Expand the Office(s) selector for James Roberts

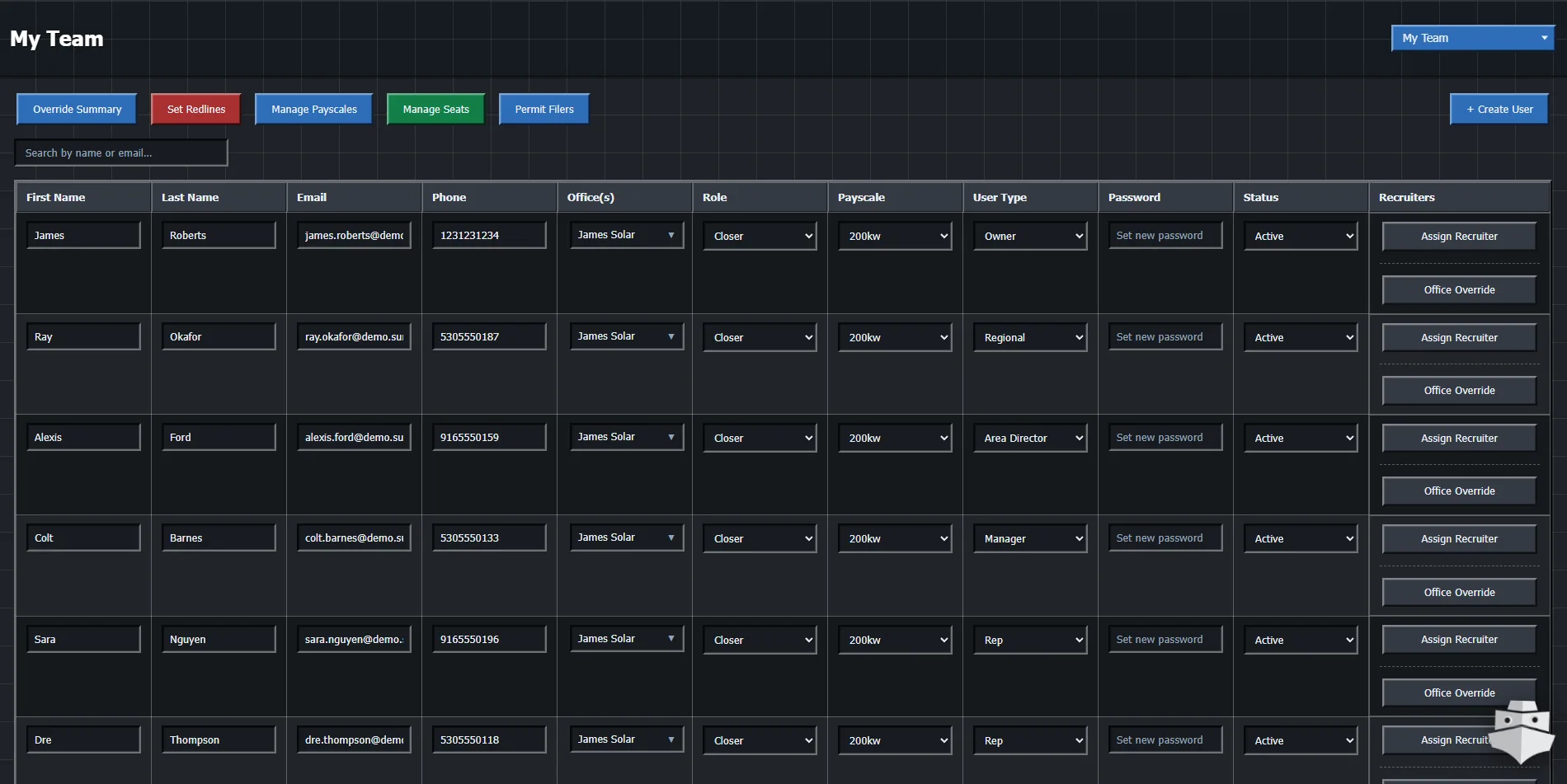click(x=626, y=235)
